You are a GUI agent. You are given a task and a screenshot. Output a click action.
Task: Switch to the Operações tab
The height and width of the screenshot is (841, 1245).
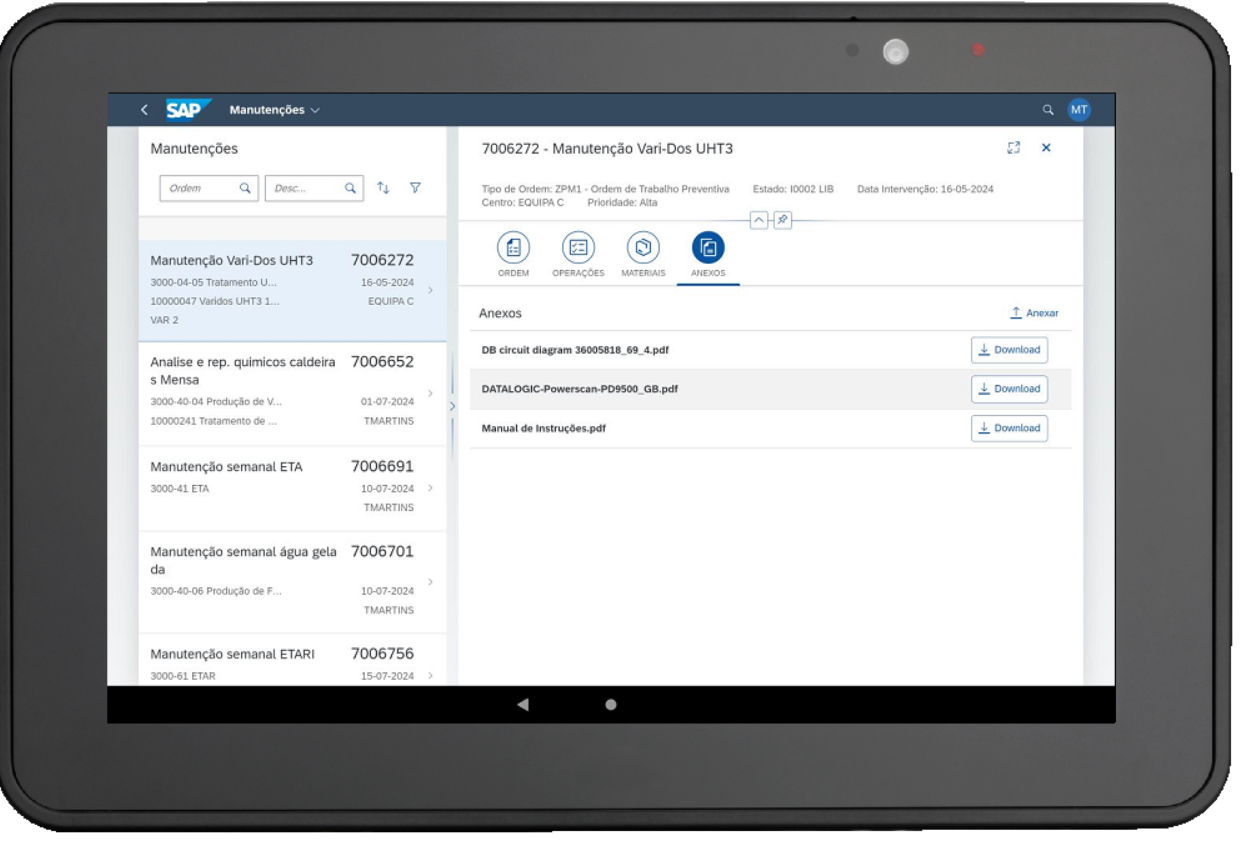(x=577, y=247)
